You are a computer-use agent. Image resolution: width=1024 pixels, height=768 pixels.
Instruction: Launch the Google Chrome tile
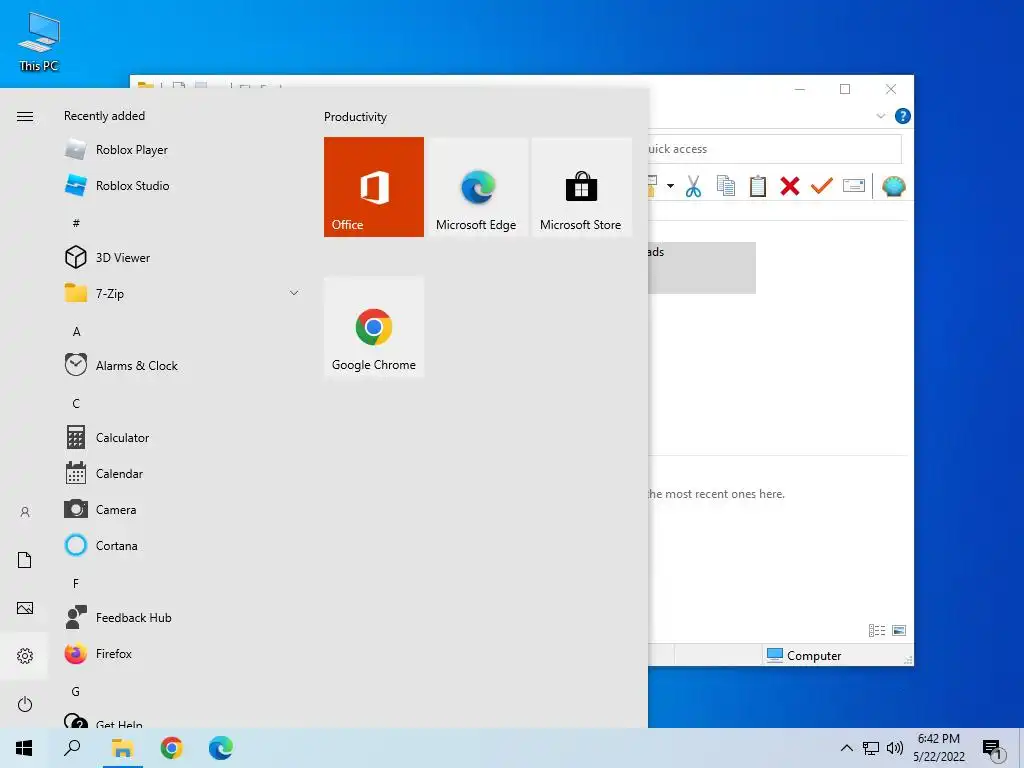point(374,327)
